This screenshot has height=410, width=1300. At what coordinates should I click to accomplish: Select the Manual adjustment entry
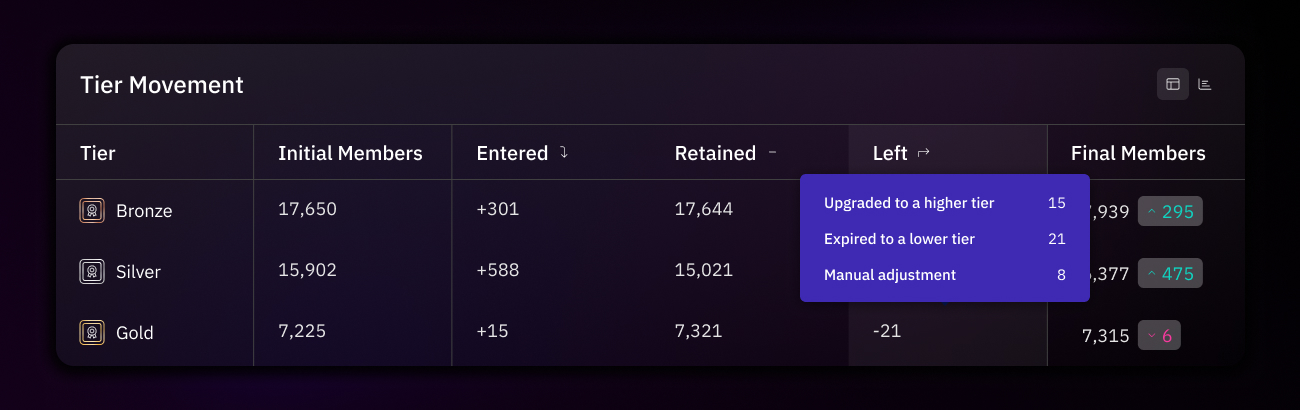click(944, 274)
